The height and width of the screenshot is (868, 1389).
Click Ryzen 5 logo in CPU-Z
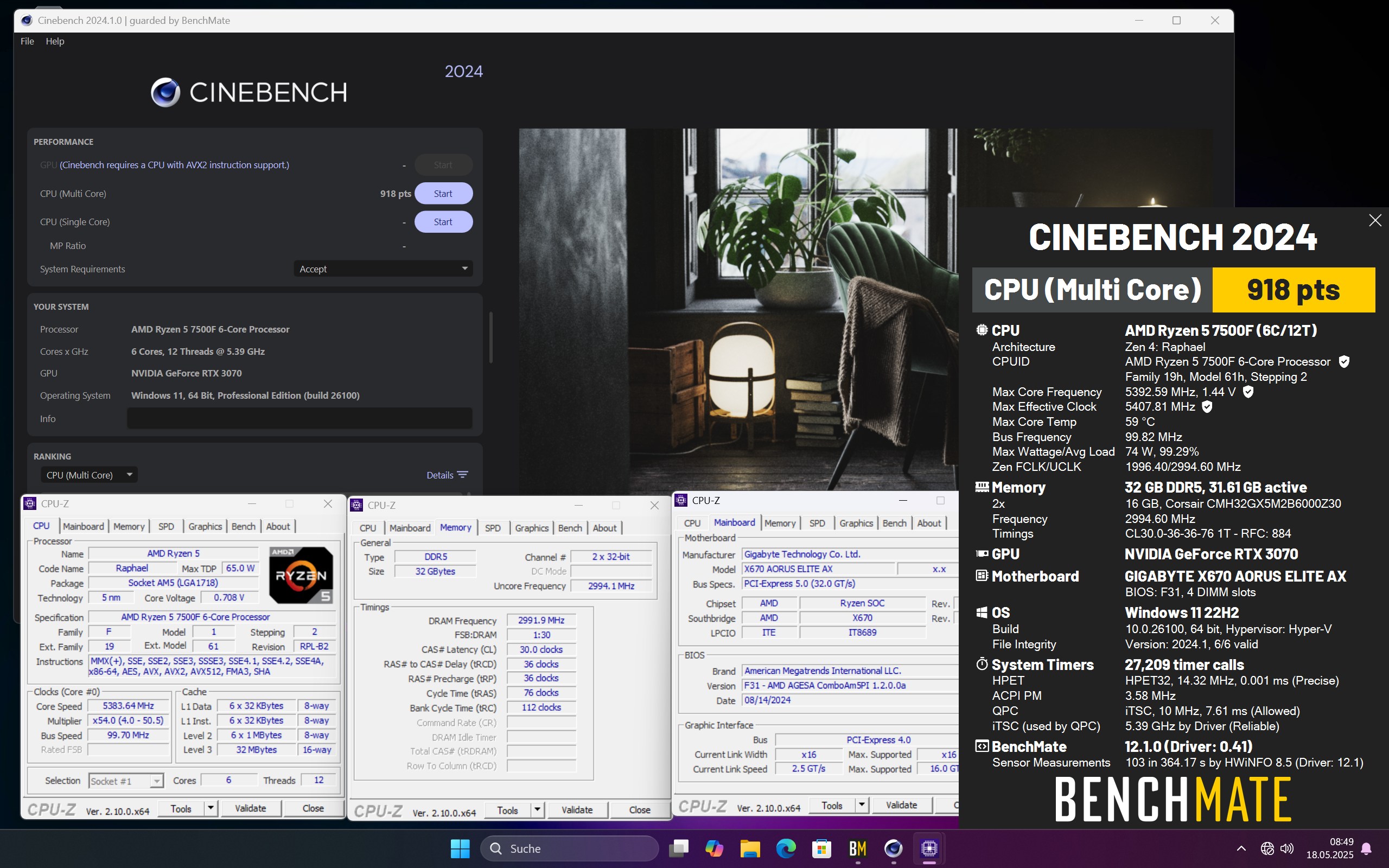coord(301,575)
